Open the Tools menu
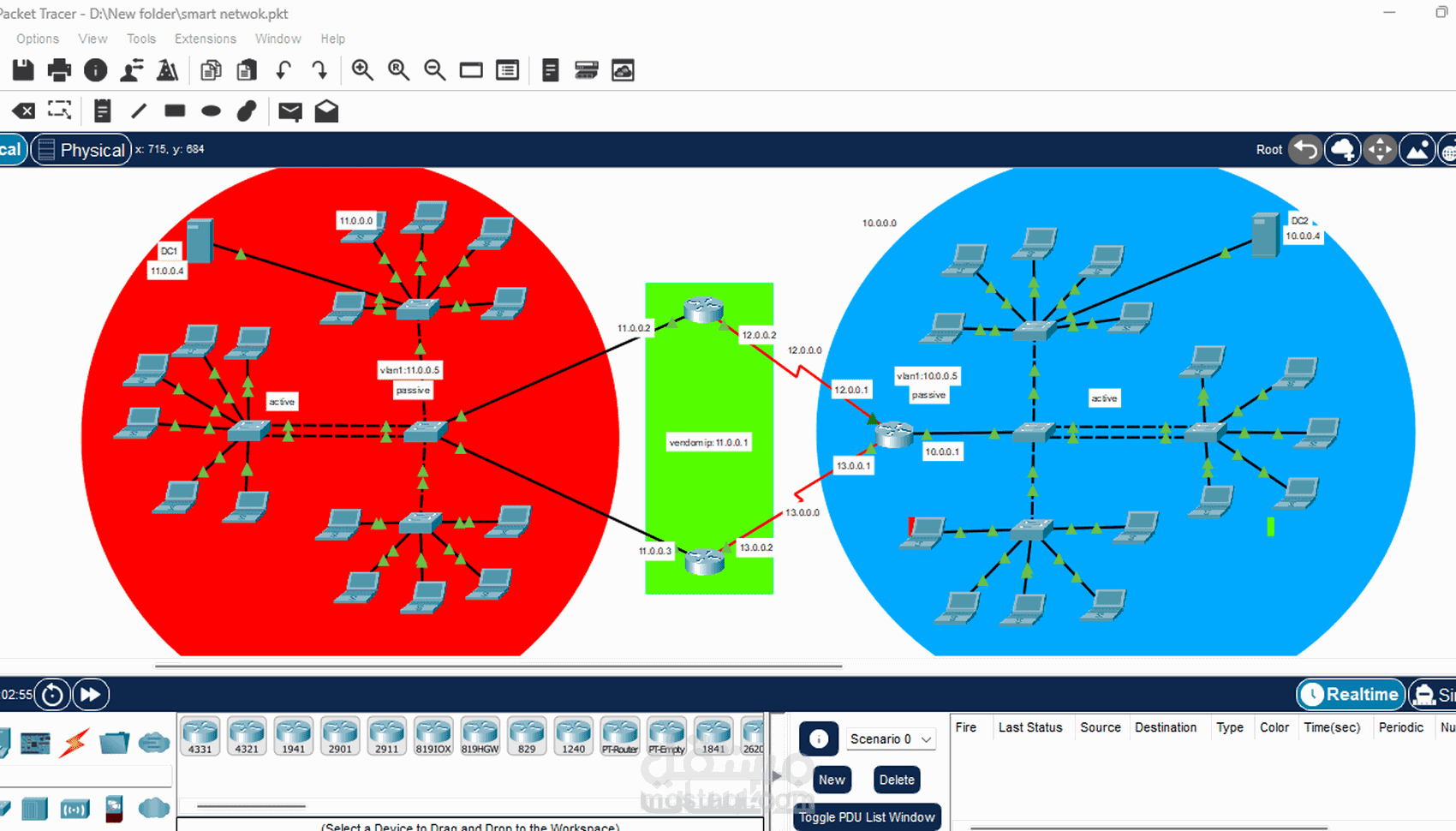This screenshot has height=831, width=1456. [141, 39]
